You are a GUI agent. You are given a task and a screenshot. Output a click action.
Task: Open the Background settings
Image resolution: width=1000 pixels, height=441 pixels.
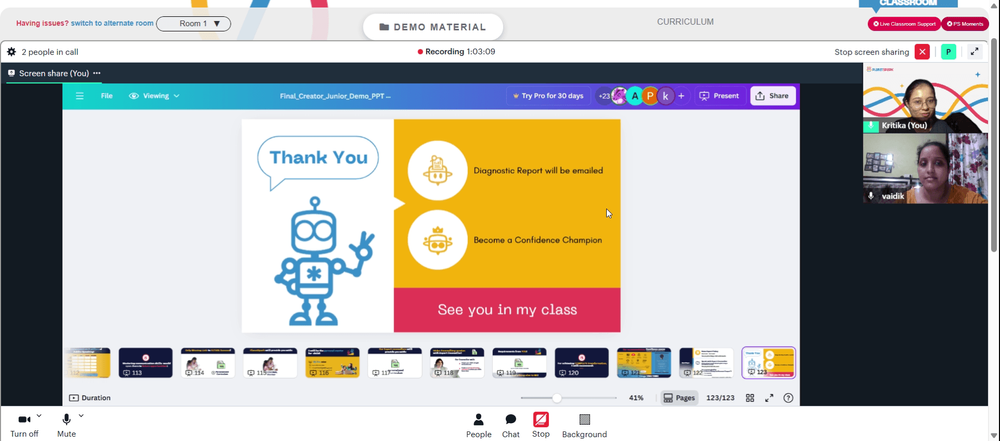pos(584,426)
